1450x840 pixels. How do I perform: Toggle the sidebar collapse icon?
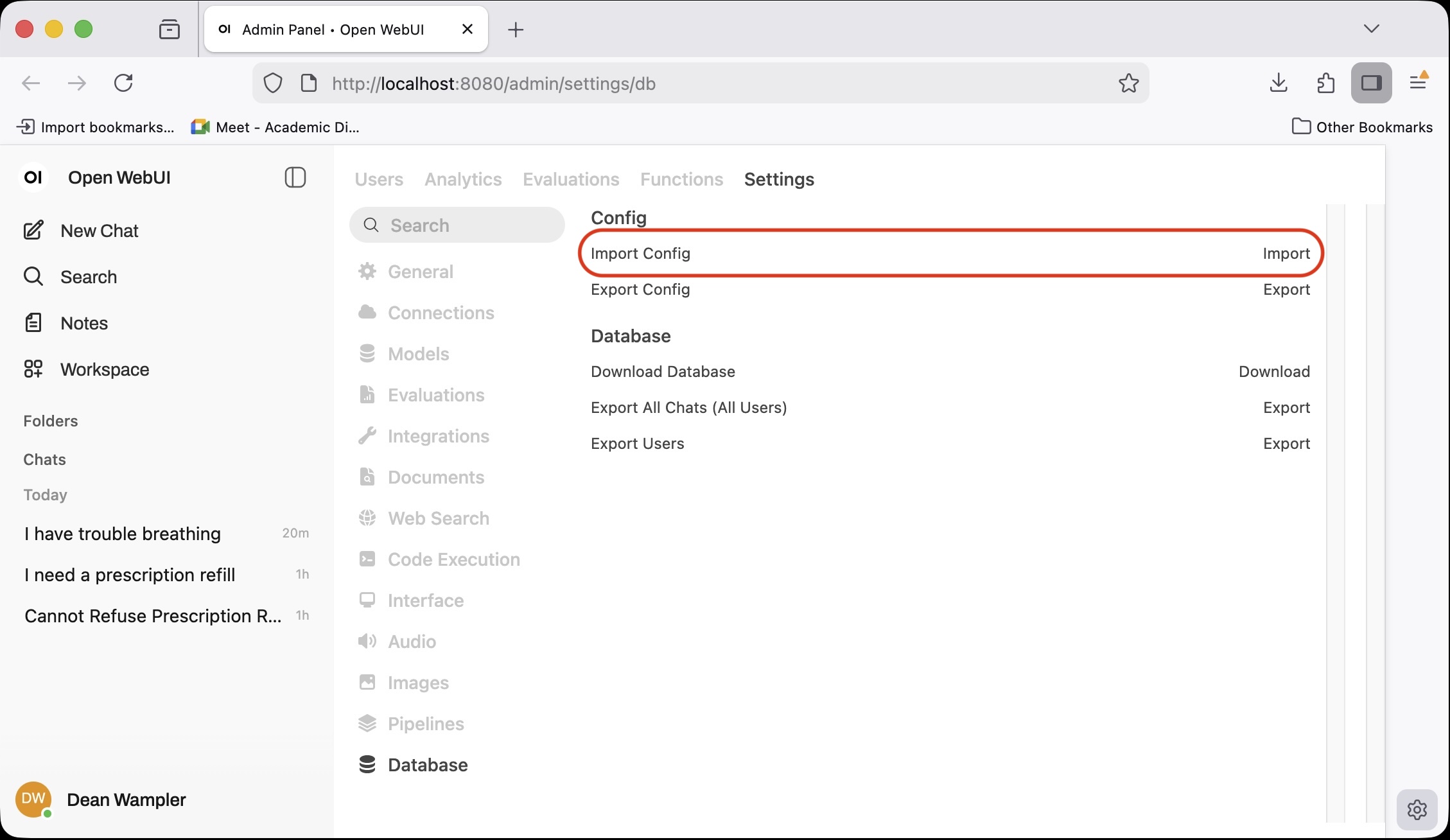[295, 177]
